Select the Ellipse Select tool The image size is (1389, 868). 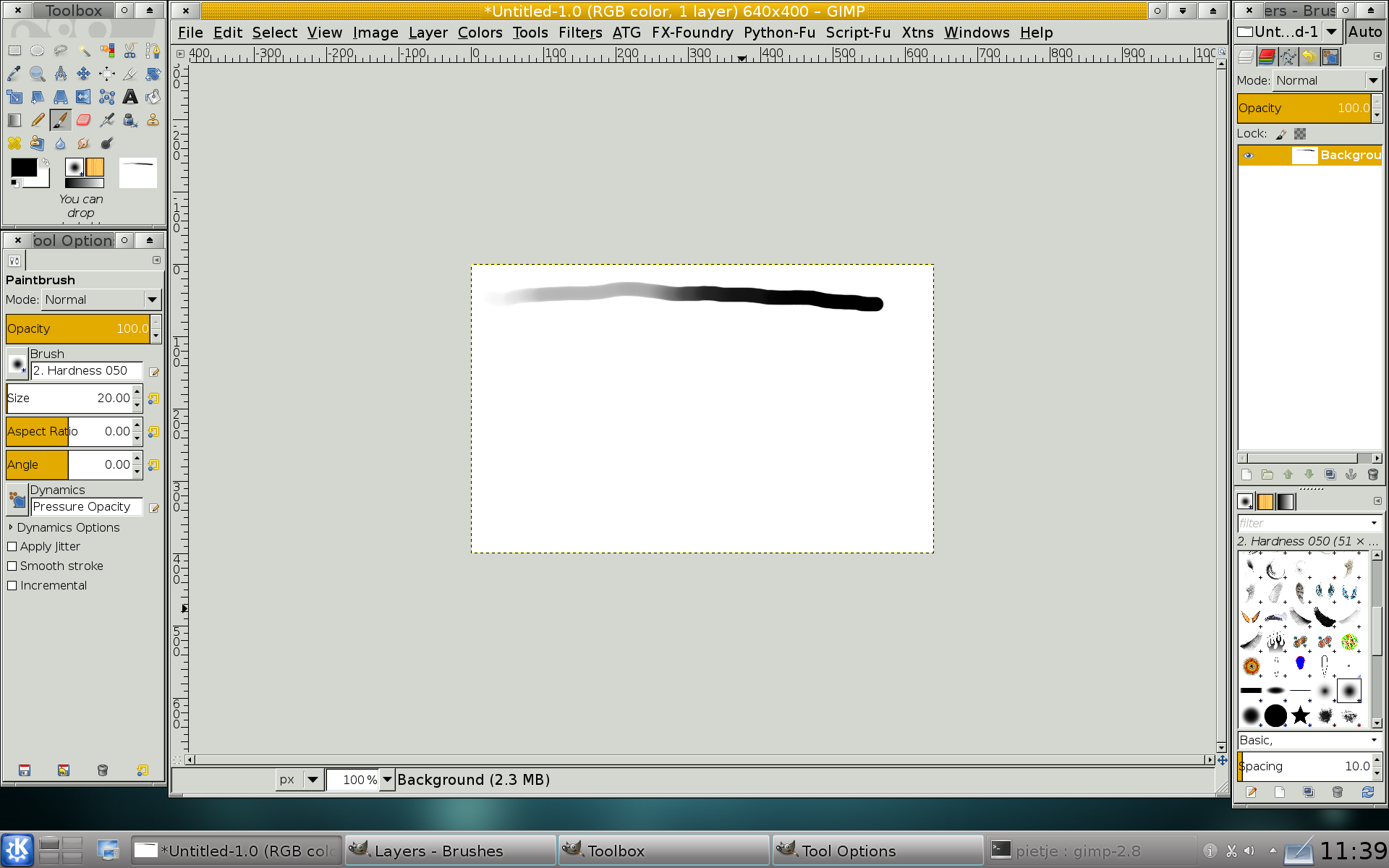pos(38,51)
